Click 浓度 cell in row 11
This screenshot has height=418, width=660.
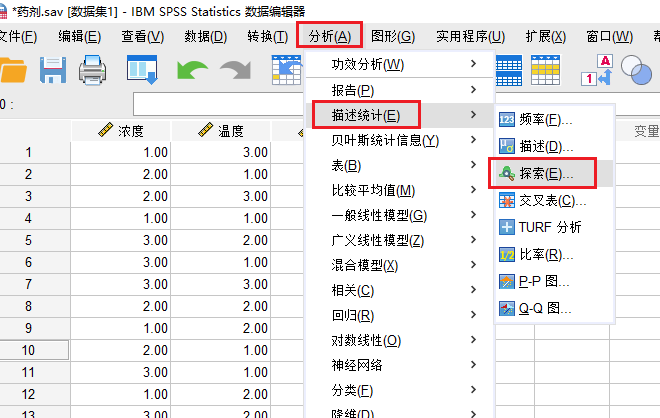[x=121, y=372]
